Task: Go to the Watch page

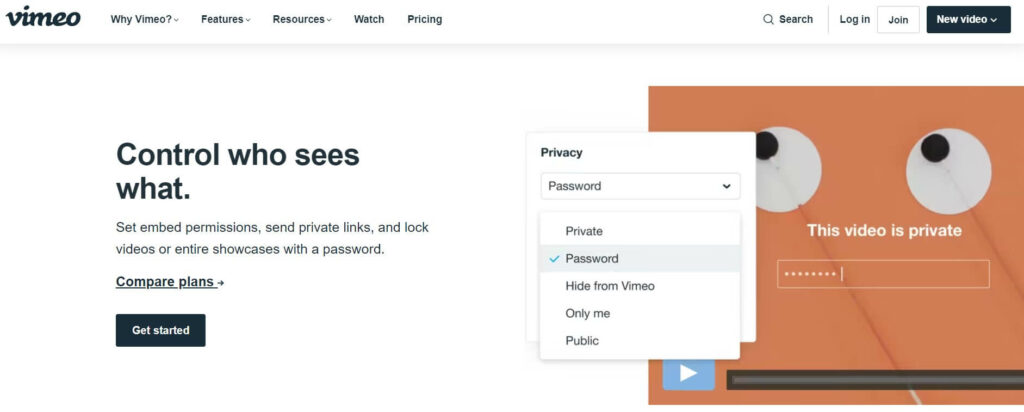Action: pos(369,19)
